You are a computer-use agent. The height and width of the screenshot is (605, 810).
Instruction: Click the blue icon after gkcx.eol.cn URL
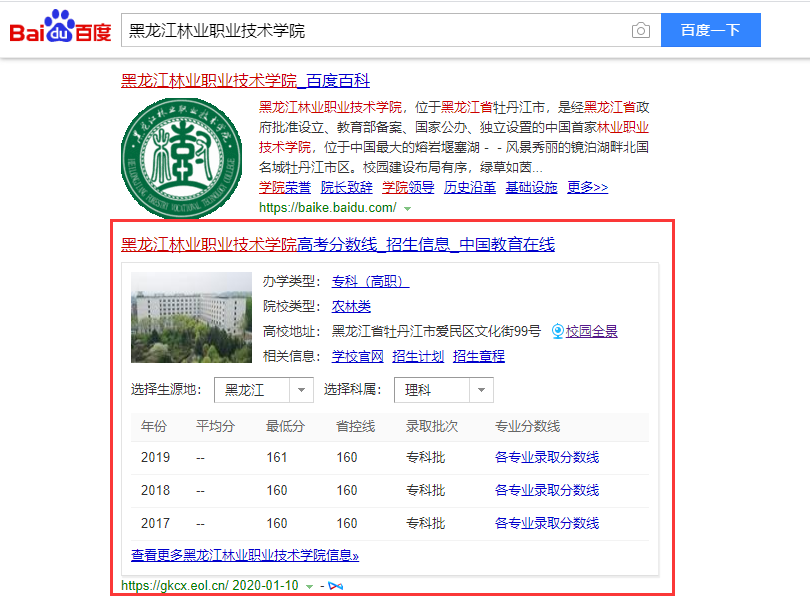336,586
